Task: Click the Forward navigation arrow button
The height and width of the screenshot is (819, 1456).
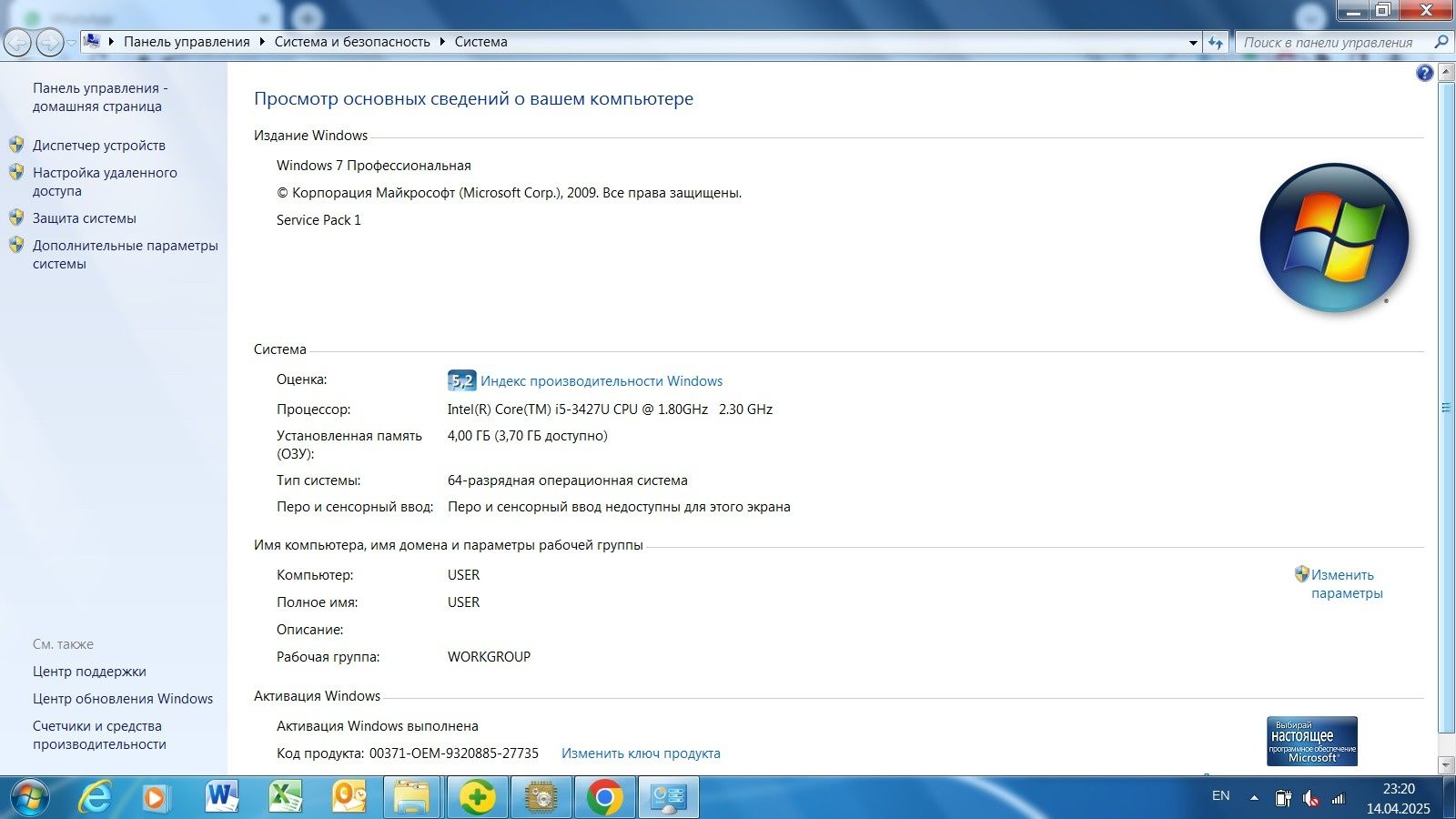Action: (50, 42)
